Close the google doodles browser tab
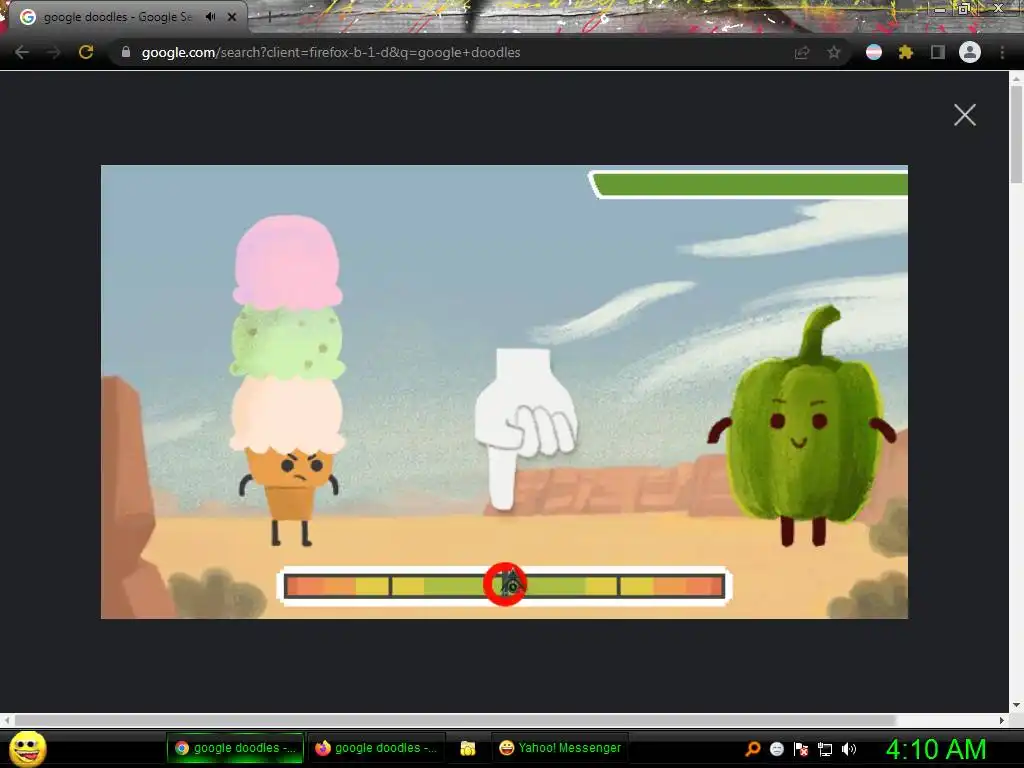Viewport: 1024px width, 768px height. pos(232,17)
